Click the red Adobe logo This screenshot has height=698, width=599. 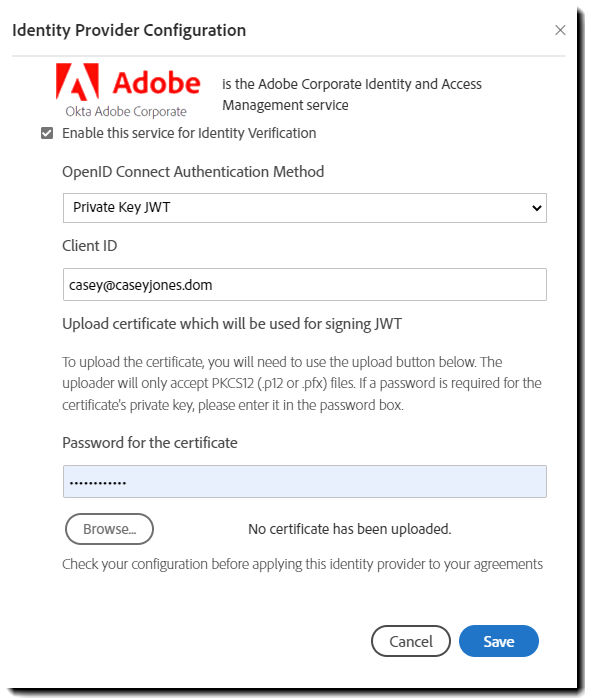pos(128,82)
